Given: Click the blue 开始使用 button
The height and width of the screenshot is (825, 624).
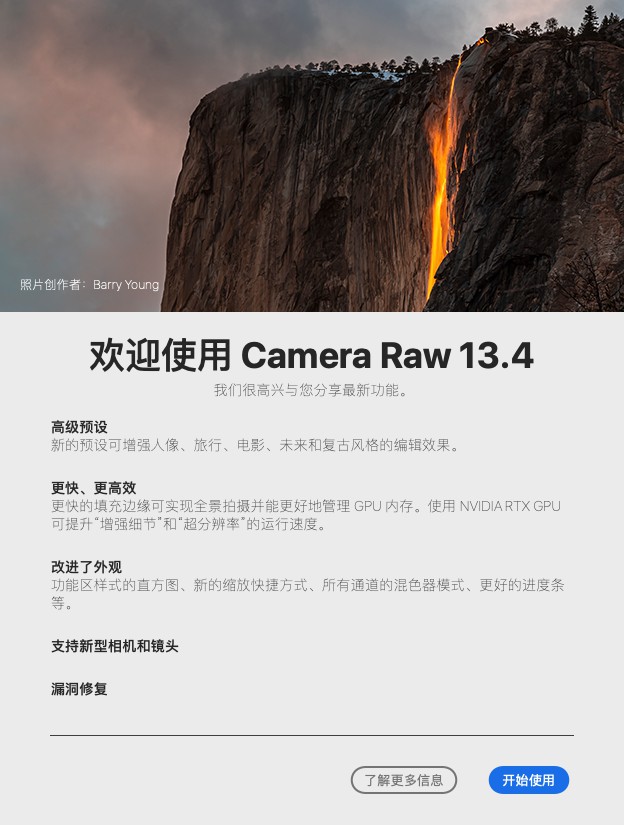Looking at the screenshot, I should [529, 780].
